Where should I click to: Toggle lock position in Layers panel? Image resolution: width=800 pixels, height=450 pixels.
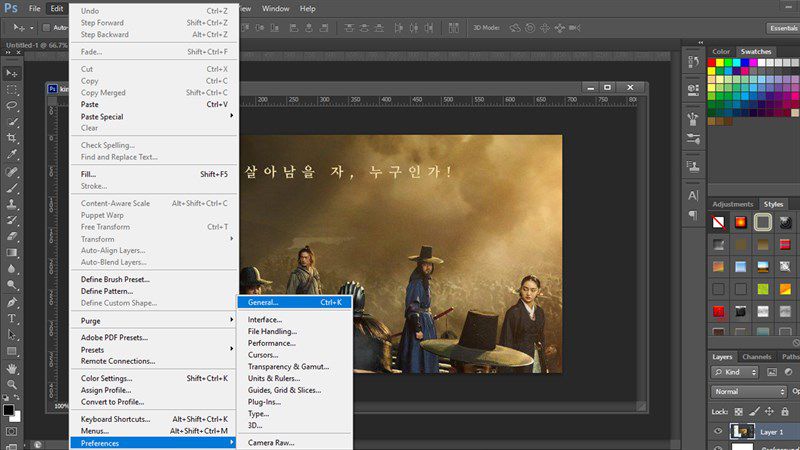pos(769,411)
